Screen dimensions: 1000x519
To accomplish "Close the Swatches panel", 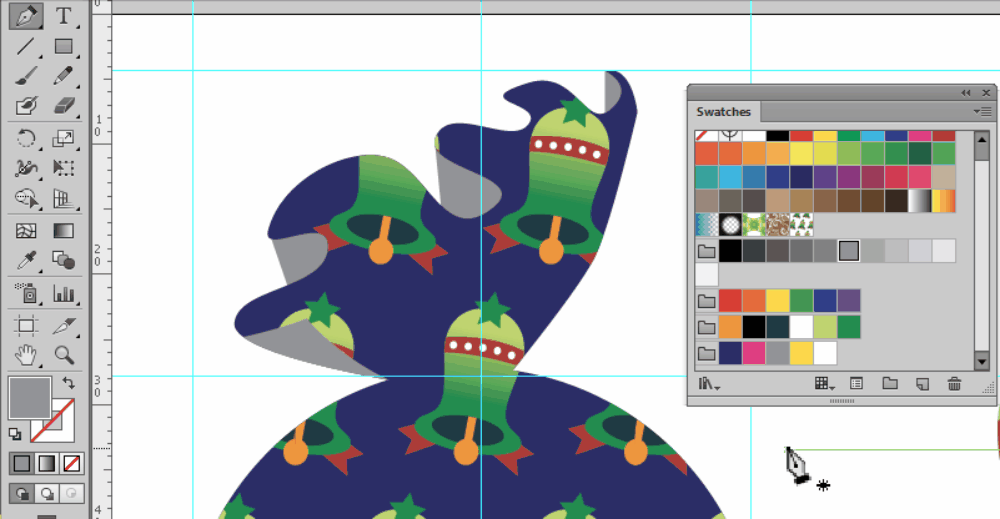I will tap(986, 93).
